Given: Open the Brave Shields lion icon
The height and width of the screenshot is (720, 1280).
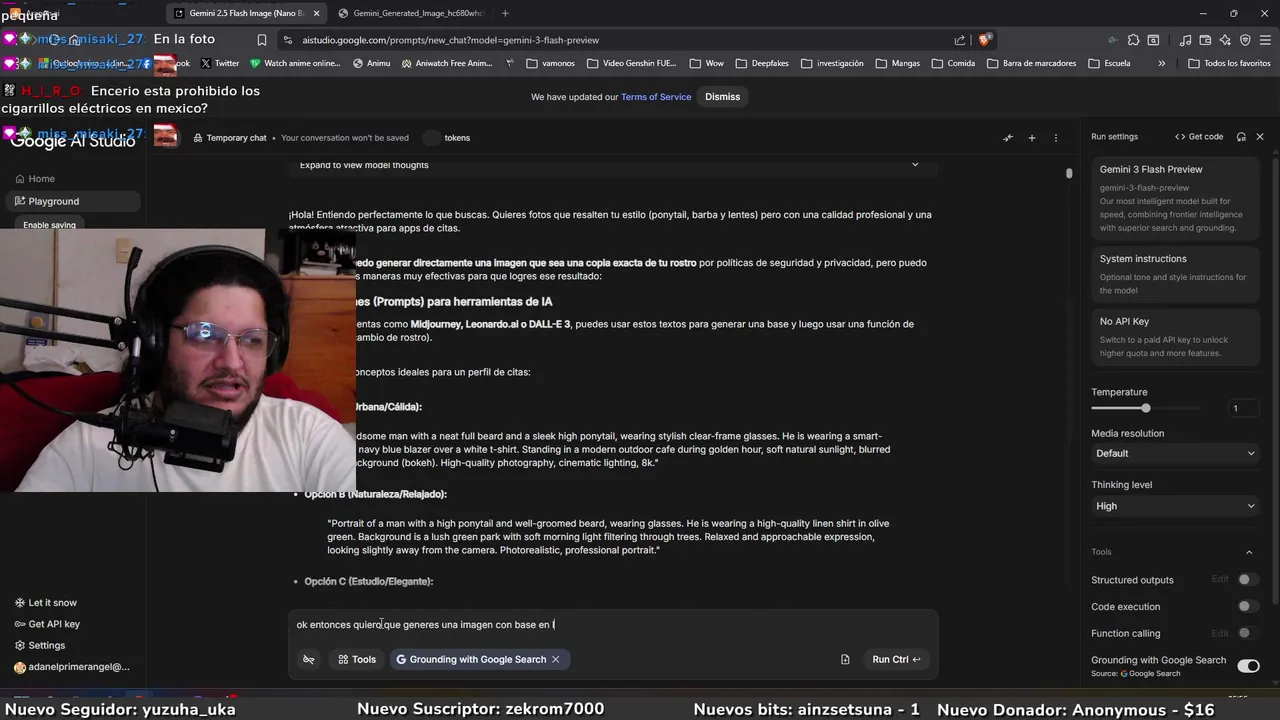Looking at the screenshot, I should [x=985, y=40].
